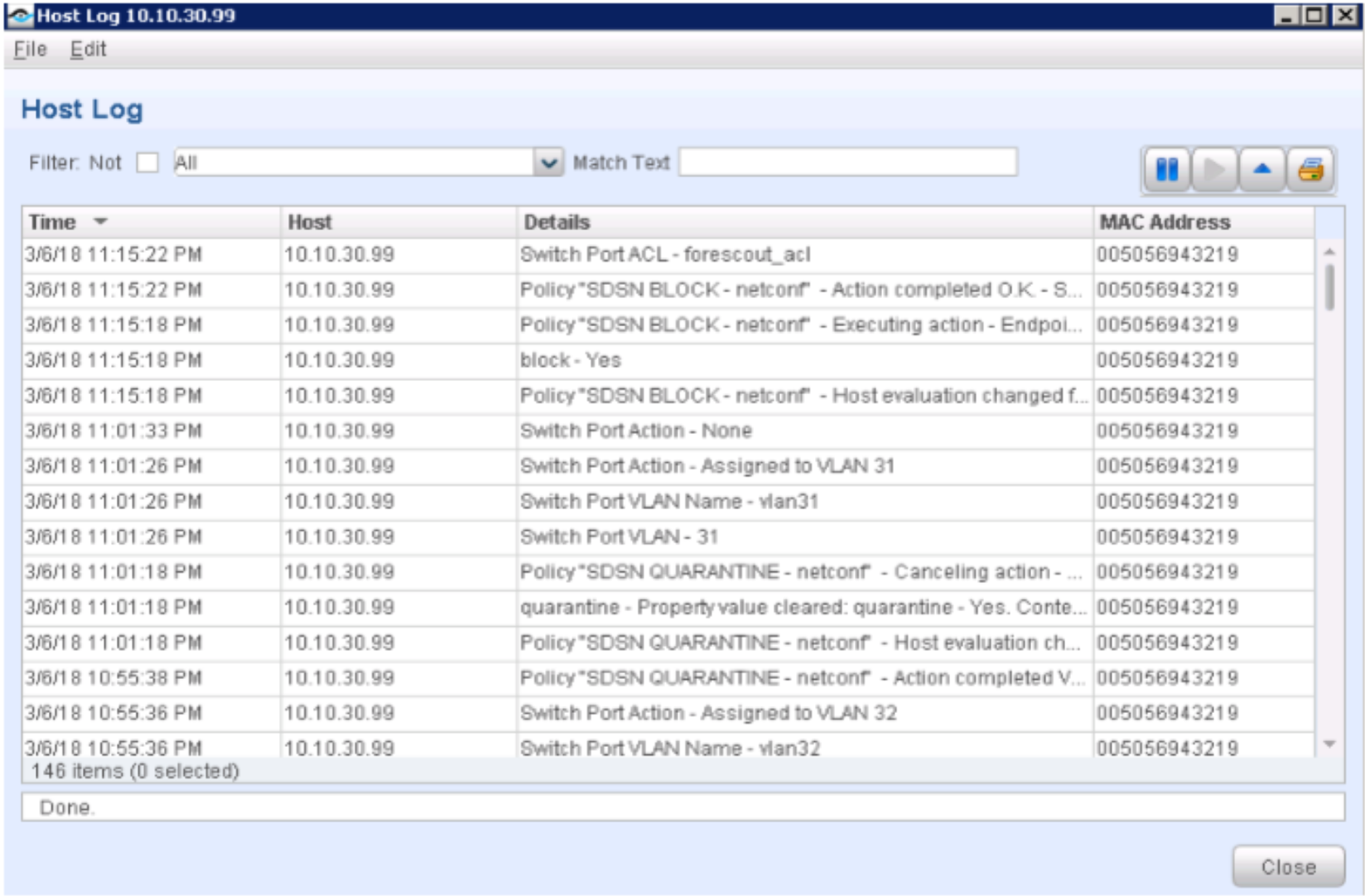Select the 'Switch Port Action - None' entry

pos(668,431)
